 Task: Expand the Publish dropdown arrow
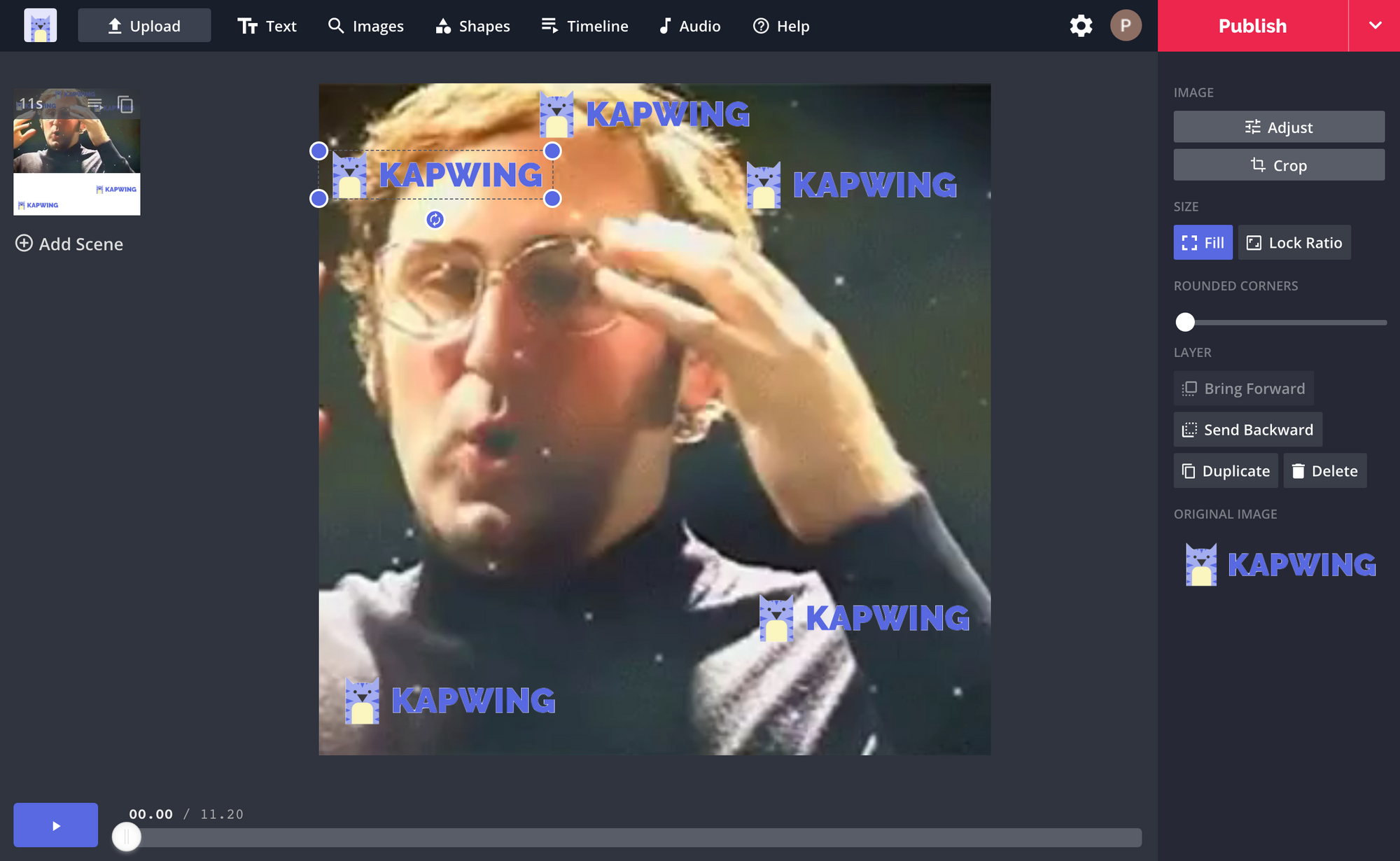(1375, 26)
